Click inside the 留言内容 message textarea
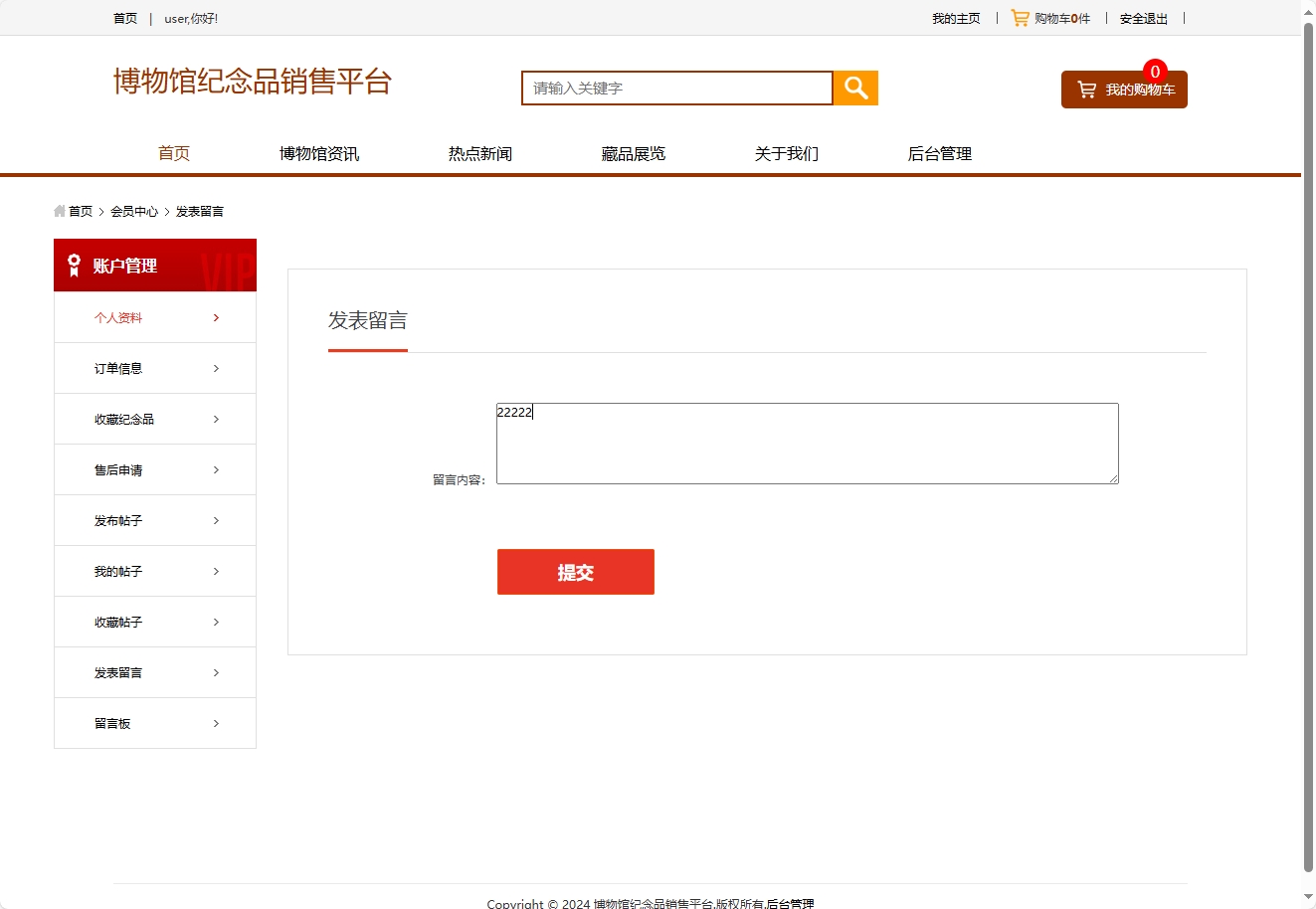1316x909 pixels. [x=806, y=443]
